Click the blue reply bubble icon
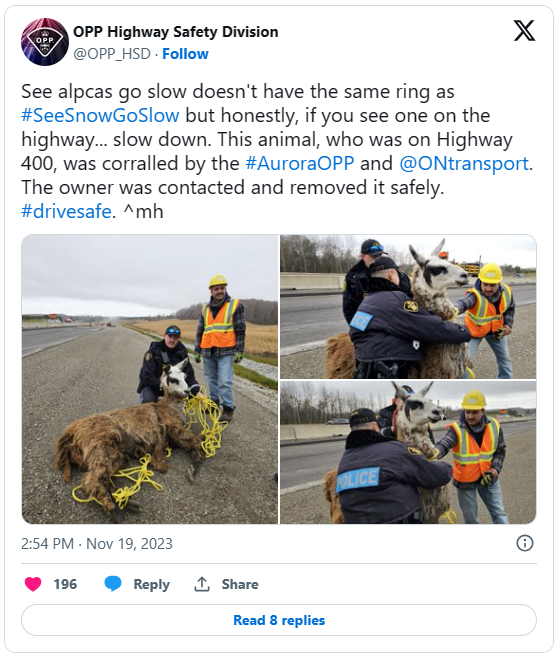The height and width of the screenshot is (660, 558). [113, 584]
